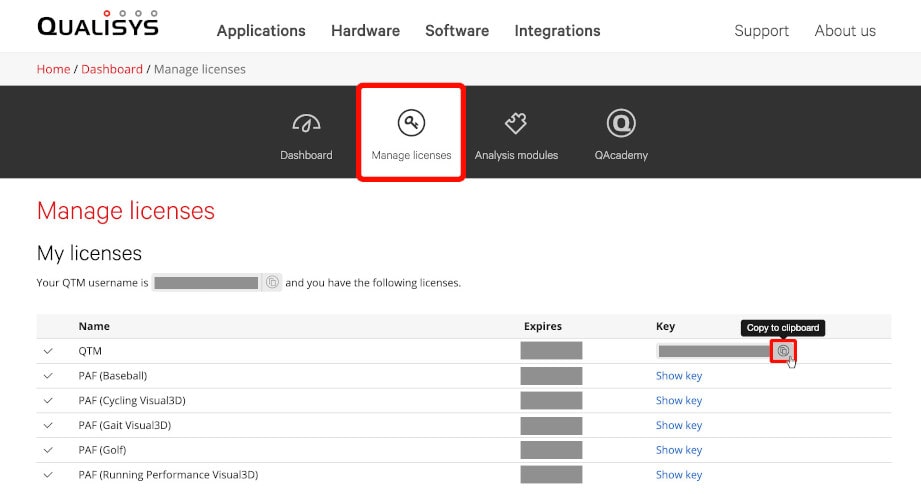
Task: Open the QAcademy icon
Action: pyautogui.click(x=621, y=123)
